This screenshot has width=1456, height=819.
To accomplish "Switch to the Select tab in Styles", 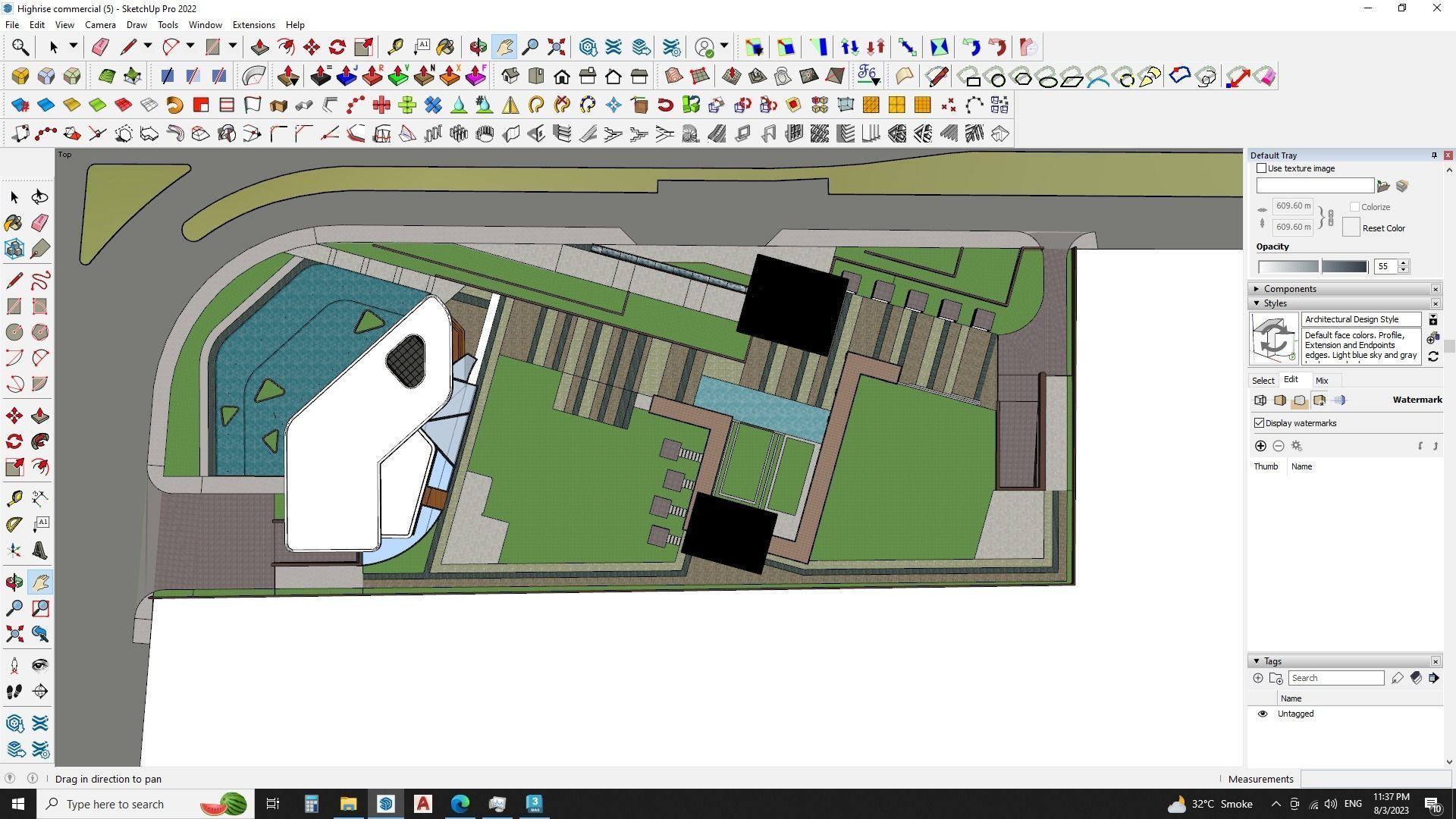I will (x=1263, y=381).
